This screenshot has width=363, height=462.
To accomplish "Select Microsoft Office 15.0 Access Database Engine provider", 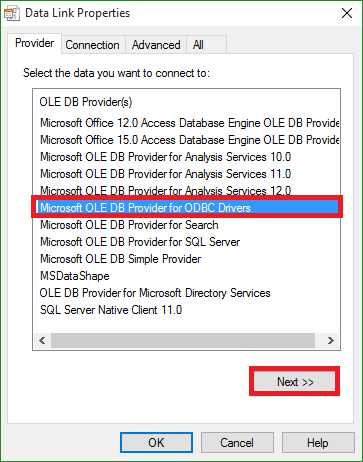I will [x=189, y=140].
